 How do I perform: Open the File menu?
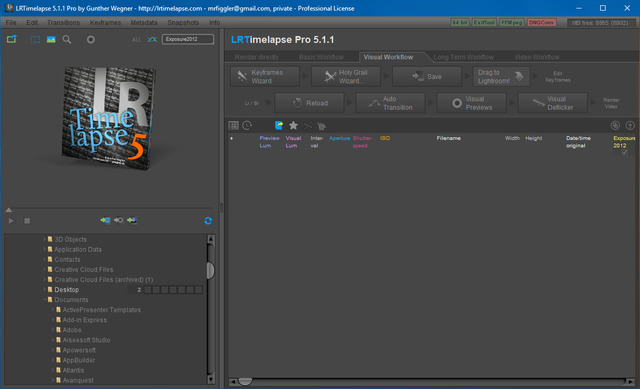point(11,22)
